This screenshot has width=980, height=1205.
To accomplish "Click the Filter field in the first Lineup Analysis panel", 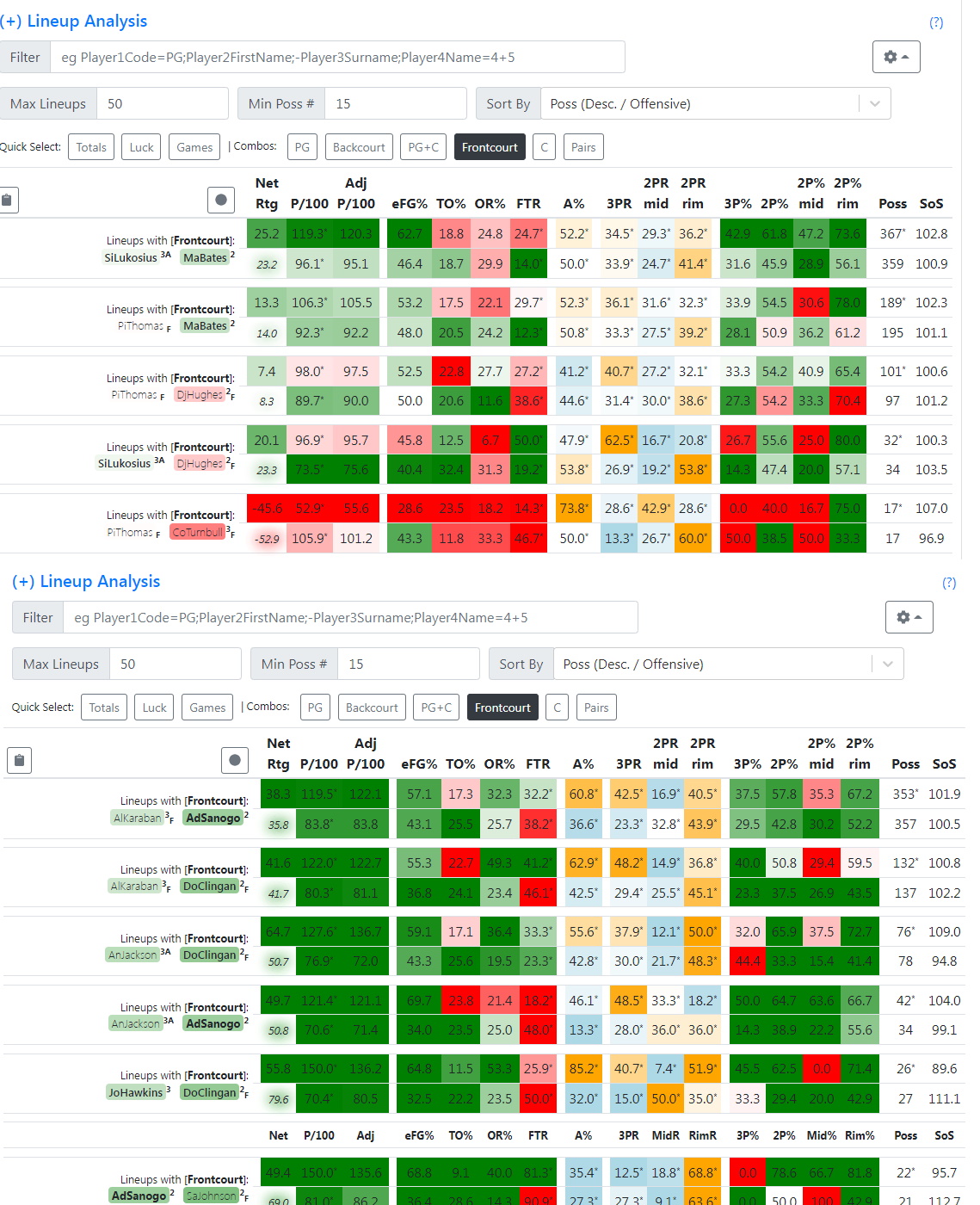I will point(337,57).
